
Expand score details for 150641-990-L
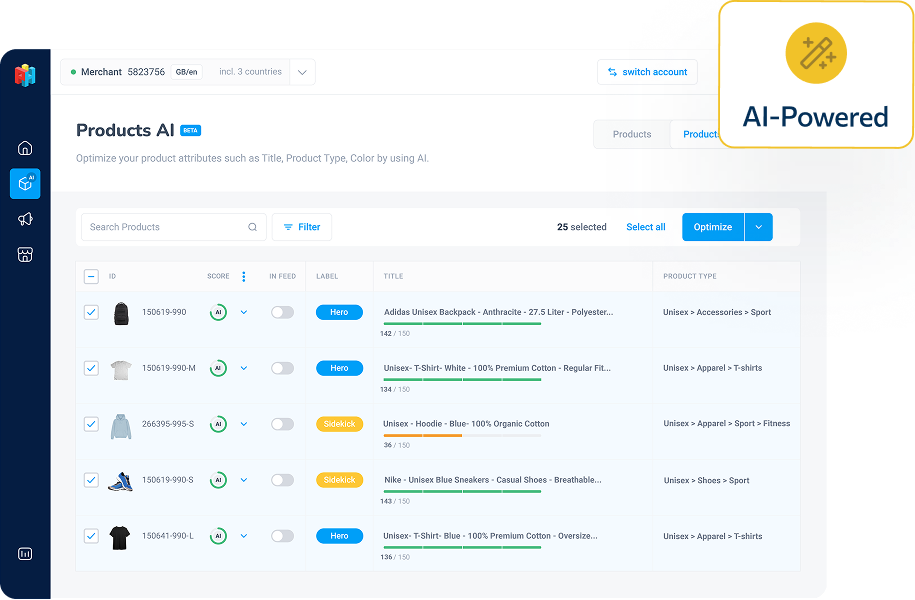coord(244,536)
